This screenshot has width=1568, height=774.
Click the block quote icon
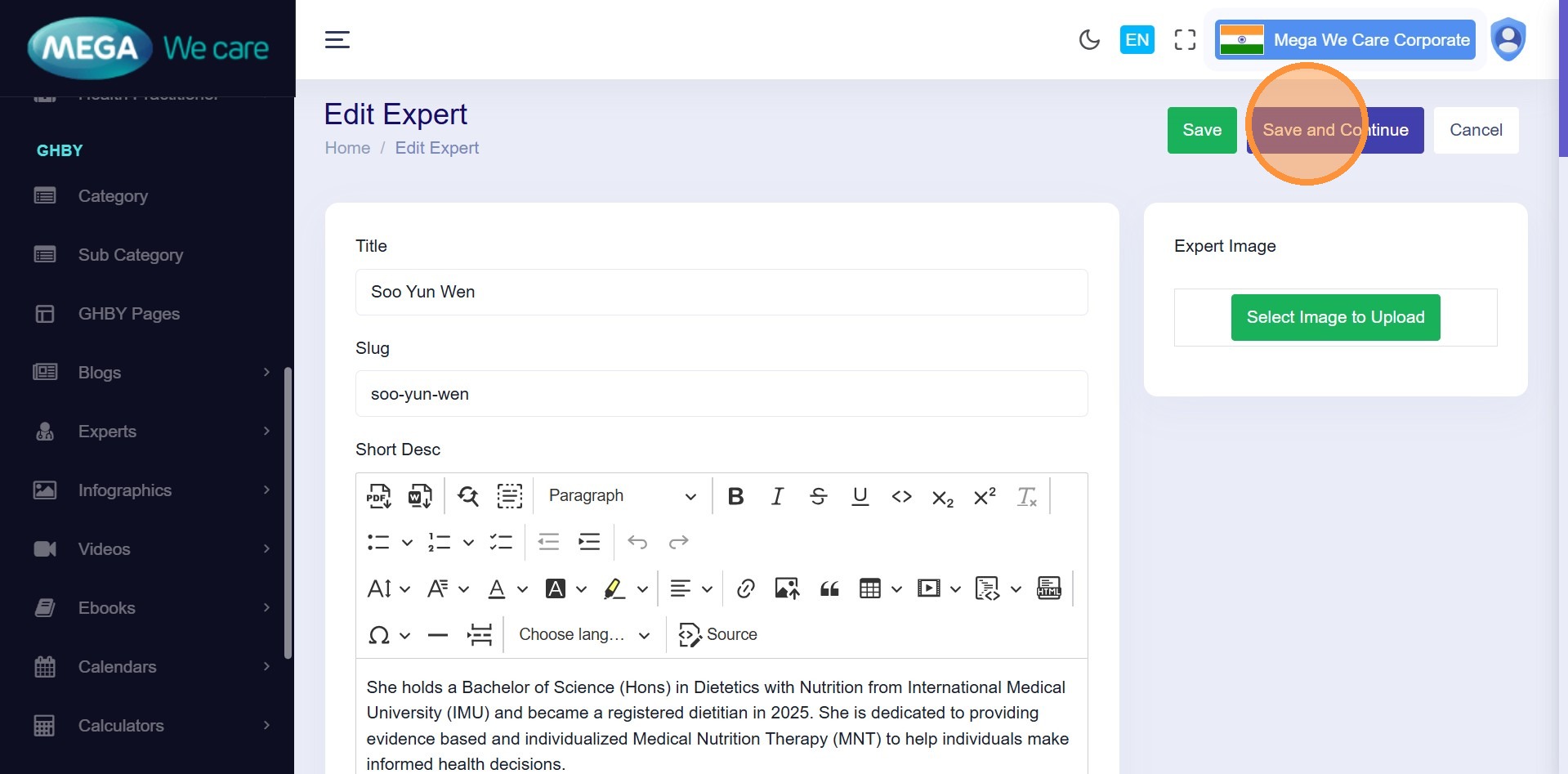(x=829, y=588)
